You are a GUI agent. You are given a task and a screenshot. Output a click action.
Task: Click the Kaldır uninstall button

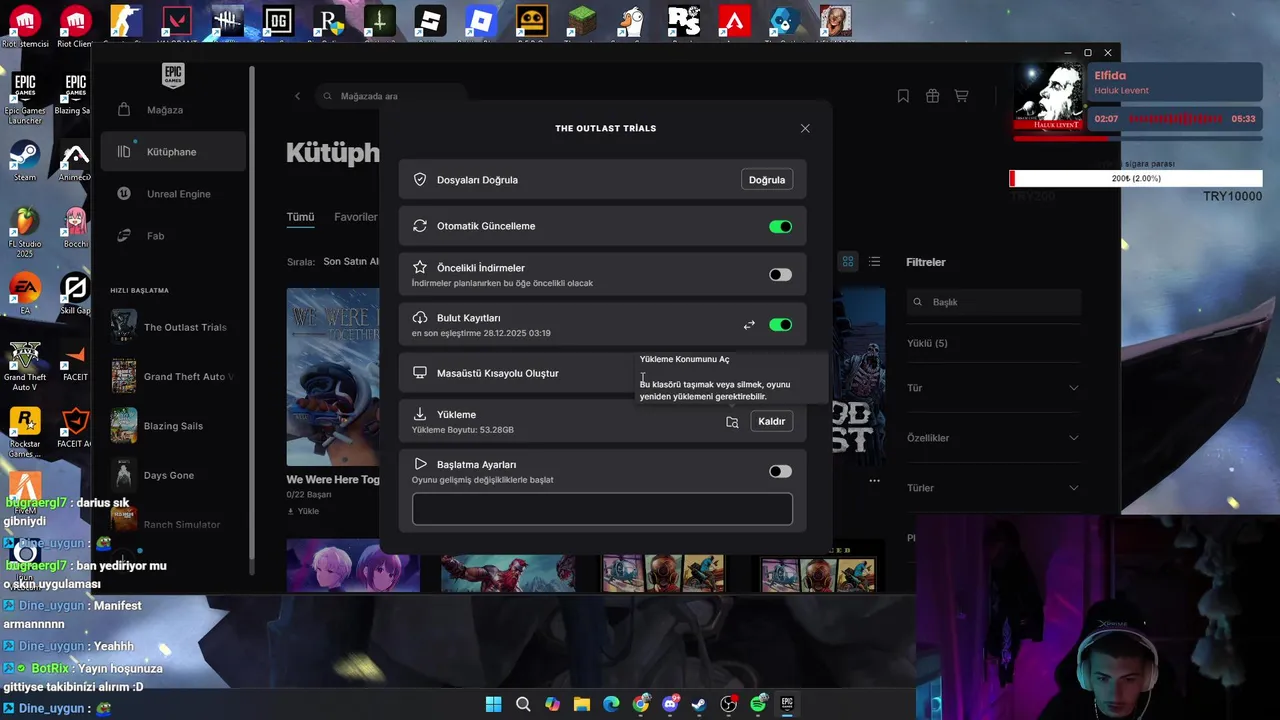coord(772,422)
